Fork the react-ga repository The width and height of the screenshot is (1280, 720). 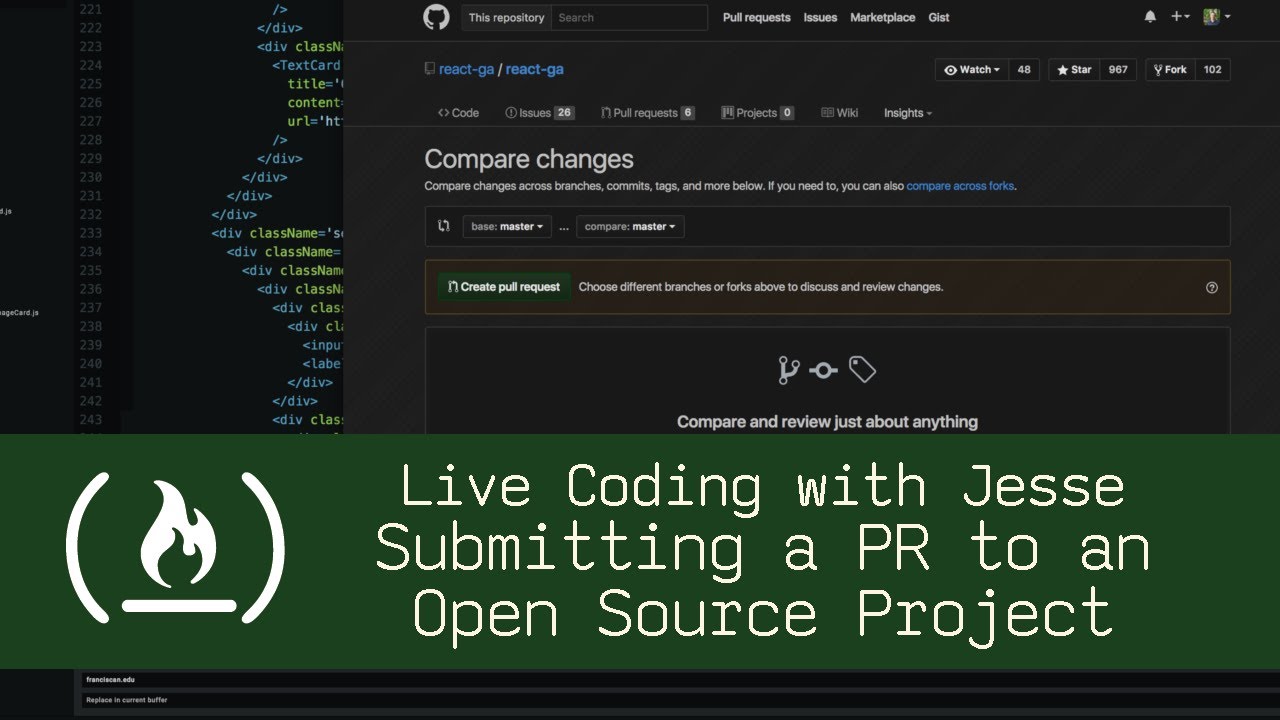[1170, 70]
